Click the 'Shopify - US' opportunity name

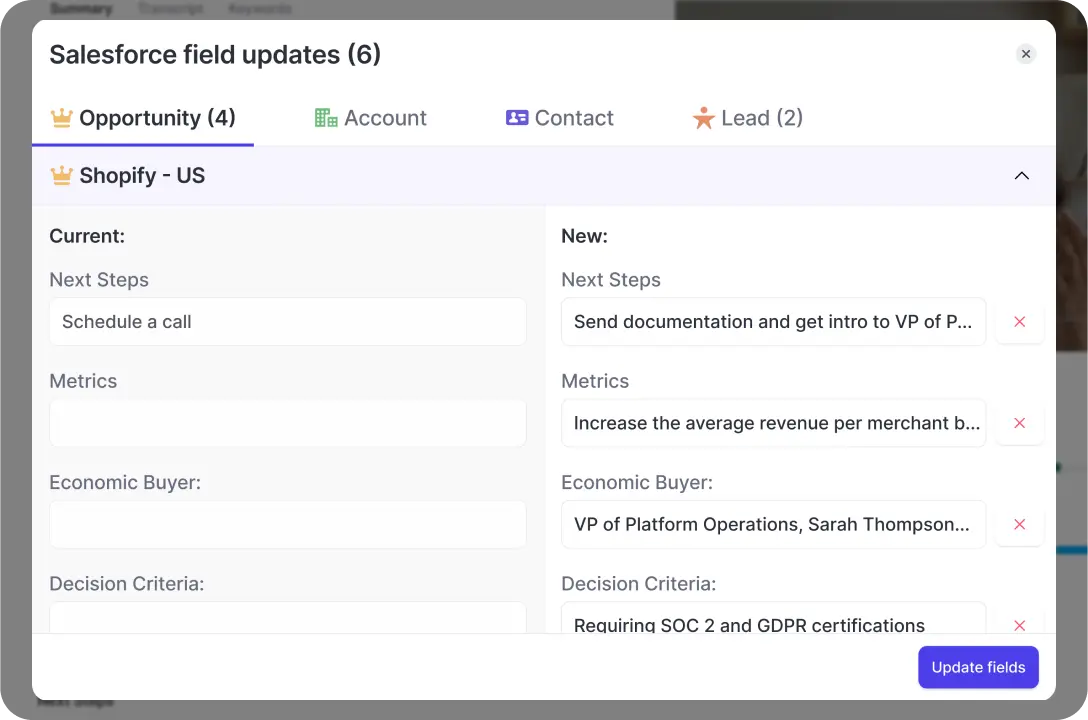click(142, 175)
